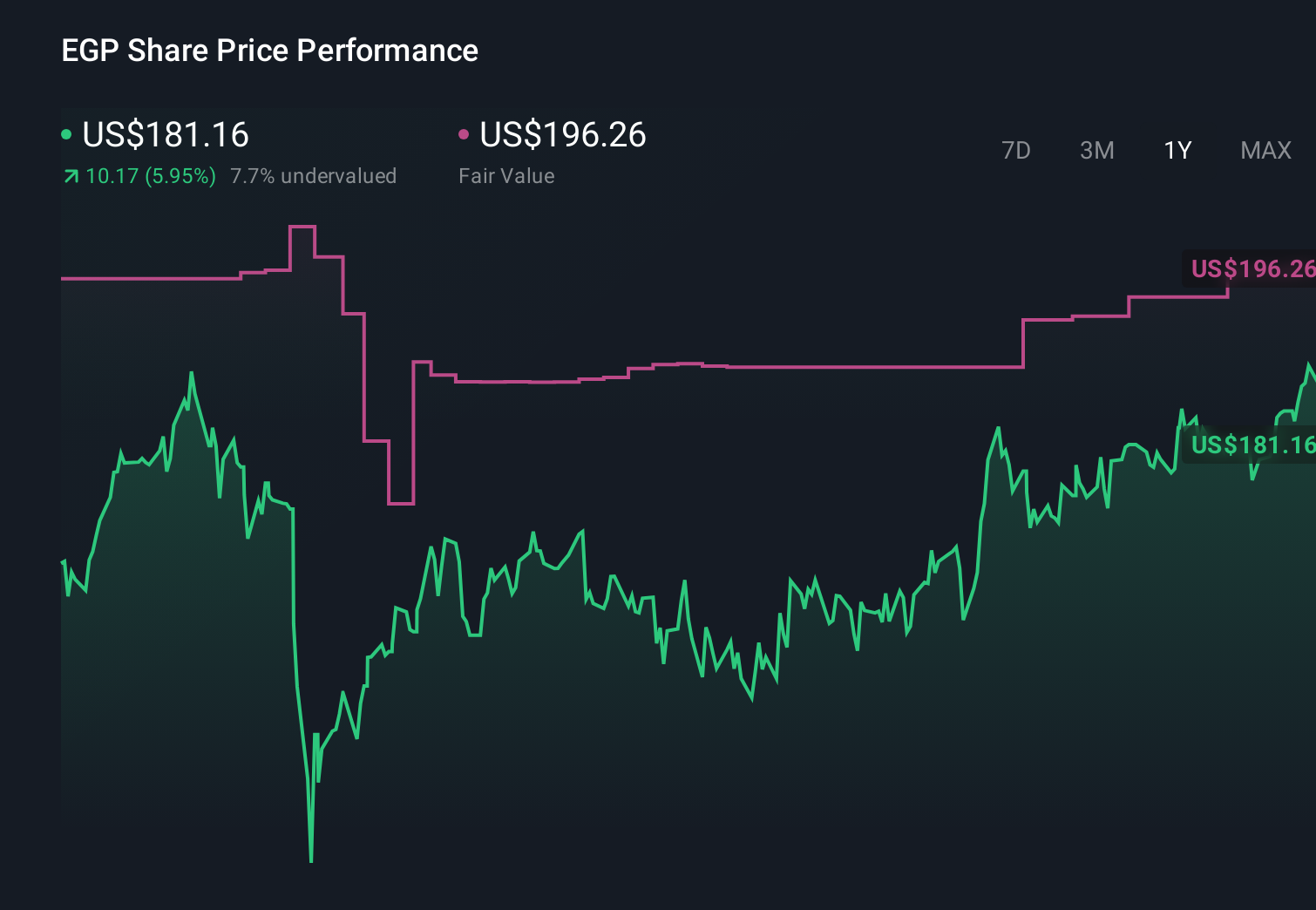Show the MAX time range
This screenshot has height=910, width=1316.
click(x=1265, y=151)
